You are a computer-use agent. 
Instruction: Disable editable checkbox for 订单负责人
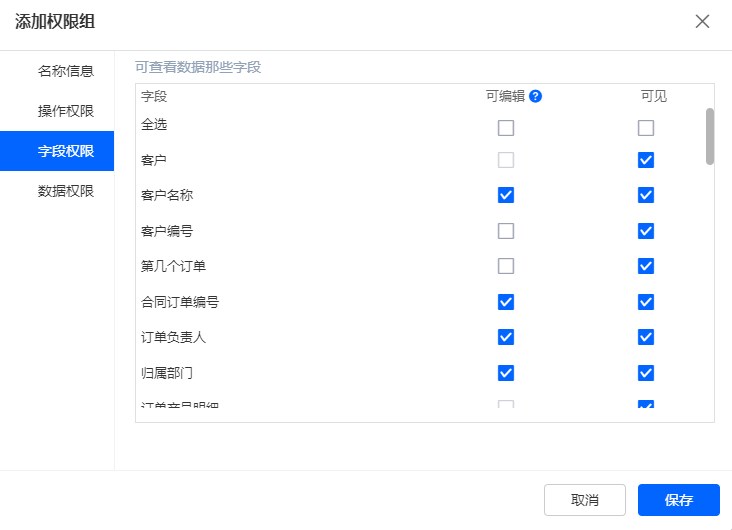pos(506,337)
